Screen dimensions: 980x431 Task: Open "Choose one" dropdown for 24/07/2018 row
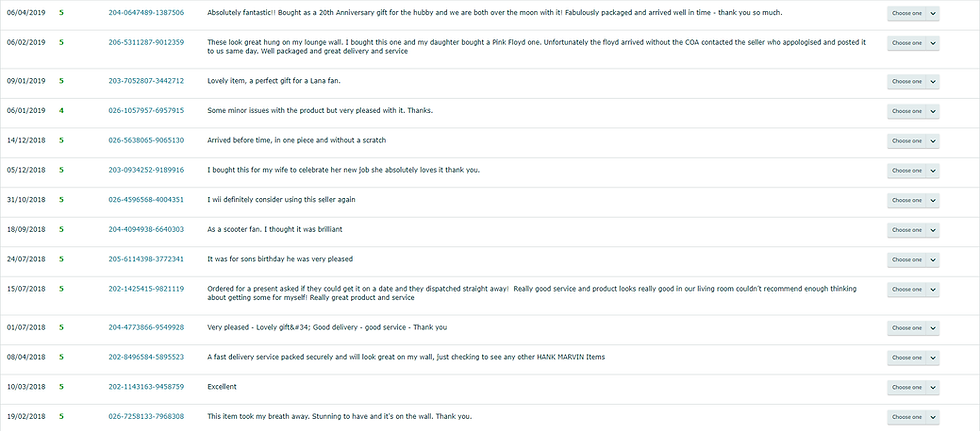[x=913, y=259]
